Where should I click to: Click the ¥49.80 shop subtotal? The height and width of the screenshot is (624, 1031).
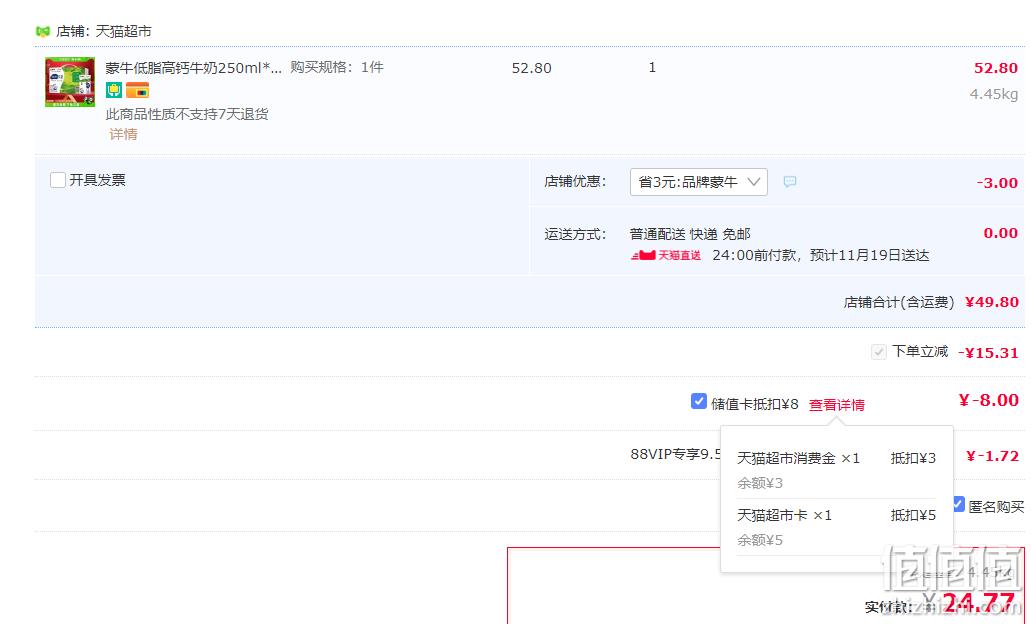(992, 302)
